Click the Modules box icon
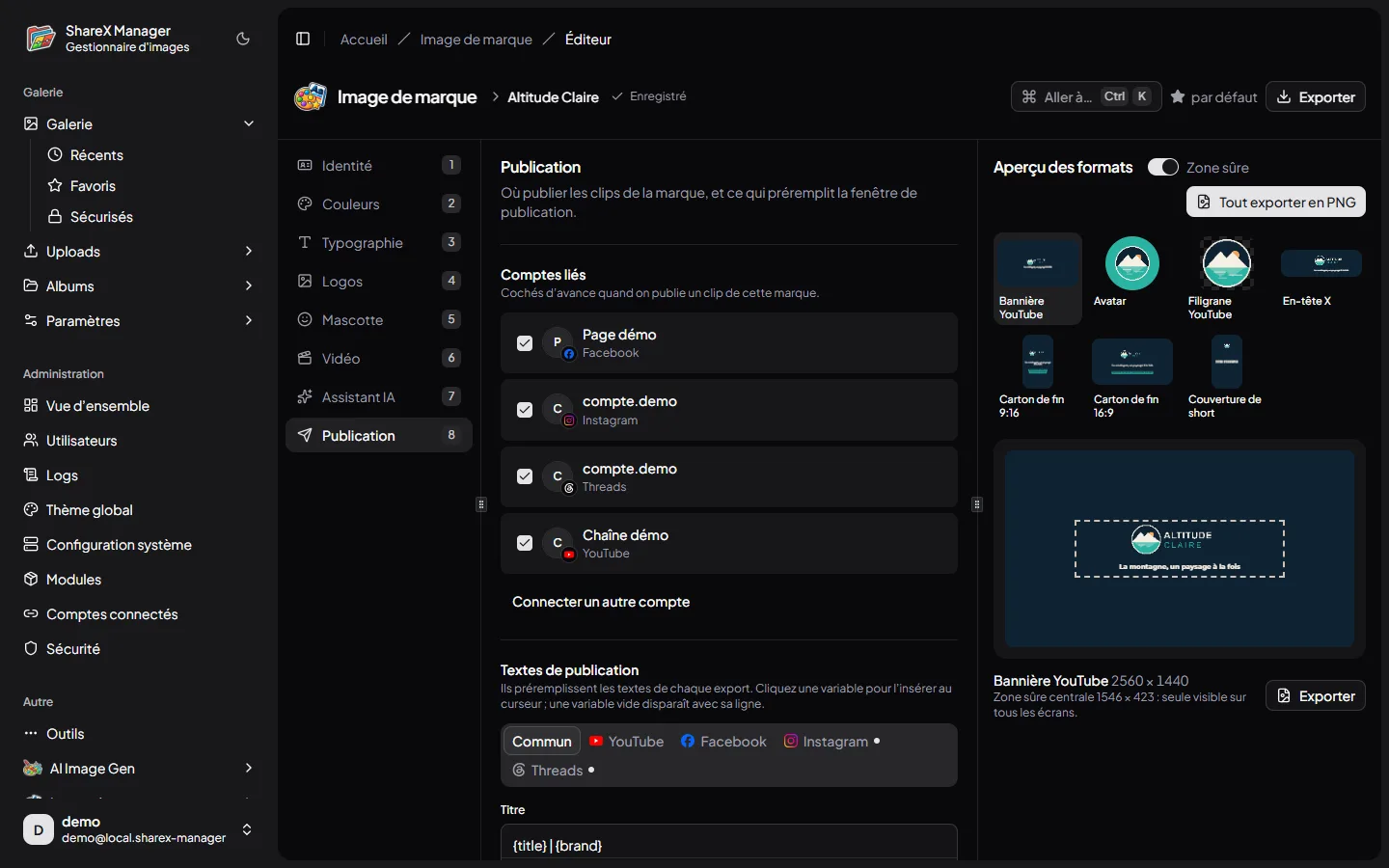 [31, 579]
